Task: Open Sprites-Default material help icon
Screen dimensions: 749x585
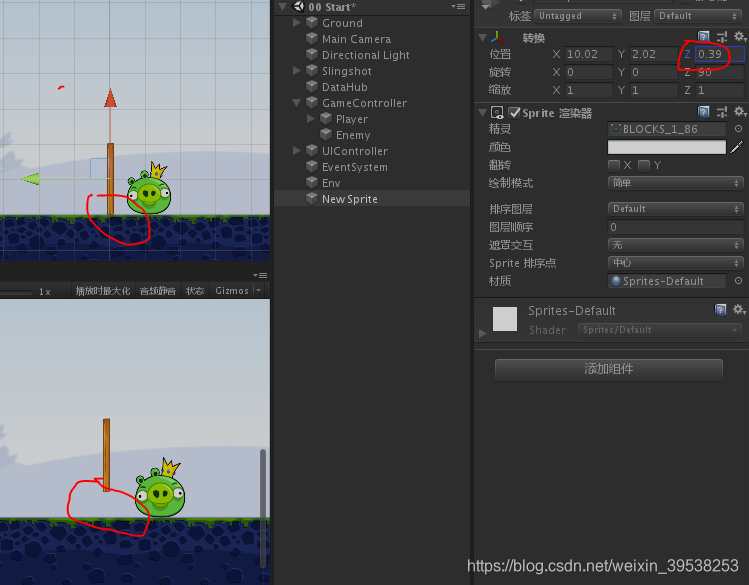Action: click(720, 310)
